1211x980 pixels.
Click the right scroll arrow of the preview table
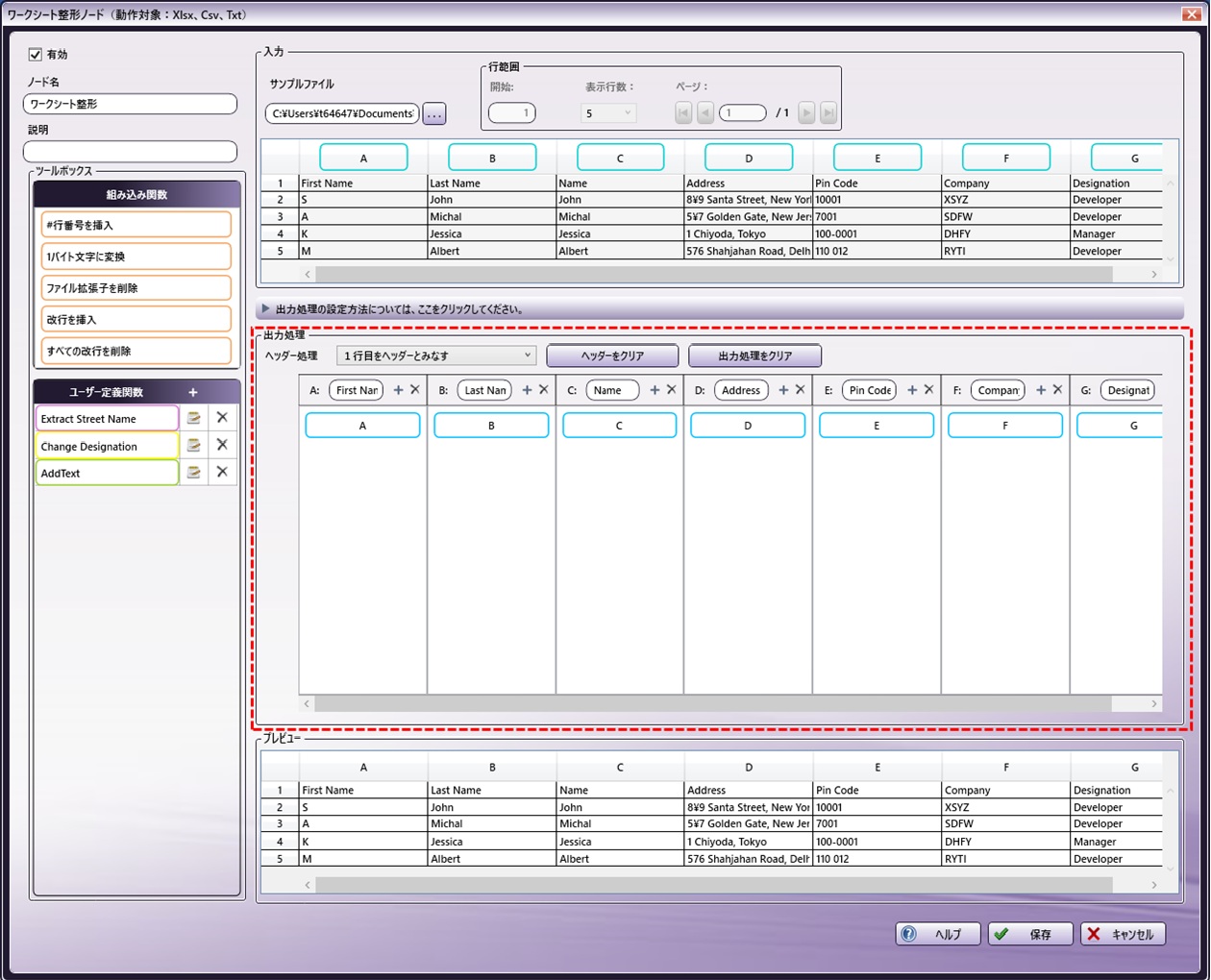1154,884
